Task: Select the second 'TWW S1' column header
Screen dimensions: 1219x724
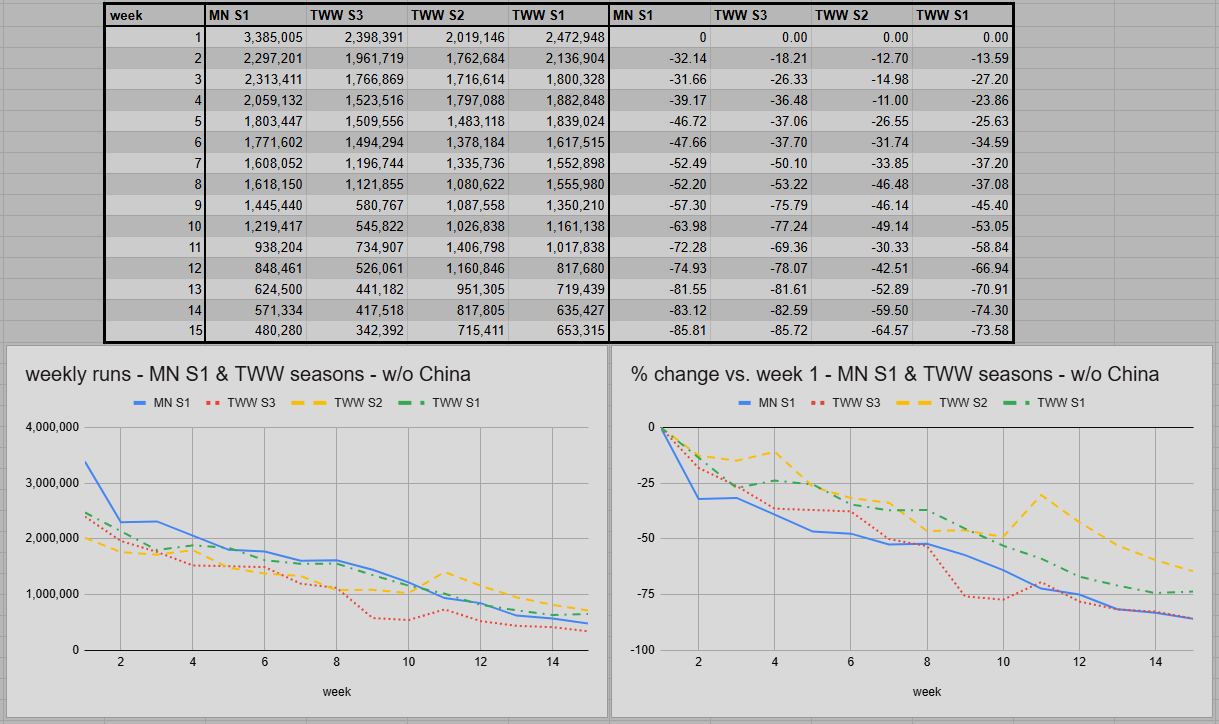Action: tap(963, 16)
